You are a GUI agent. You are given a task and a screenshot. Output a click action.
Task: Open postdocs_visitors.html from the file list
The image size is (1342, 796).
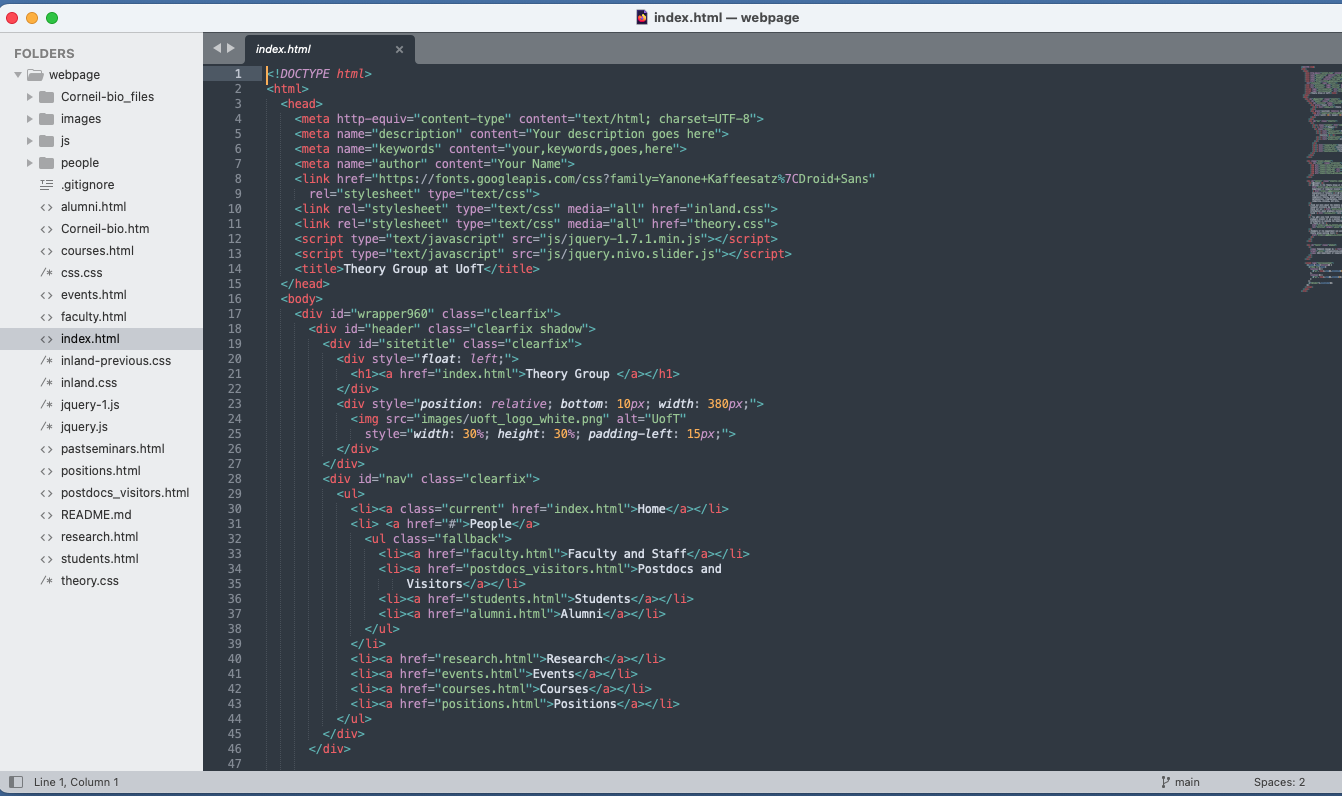tap(125, 493)
